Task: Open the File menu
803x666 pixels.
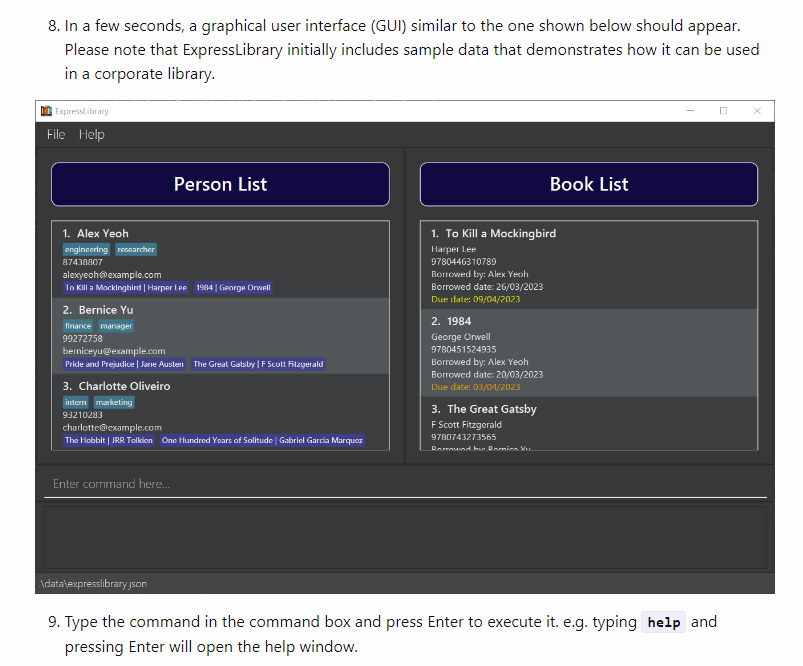Action: click(56, 135)
